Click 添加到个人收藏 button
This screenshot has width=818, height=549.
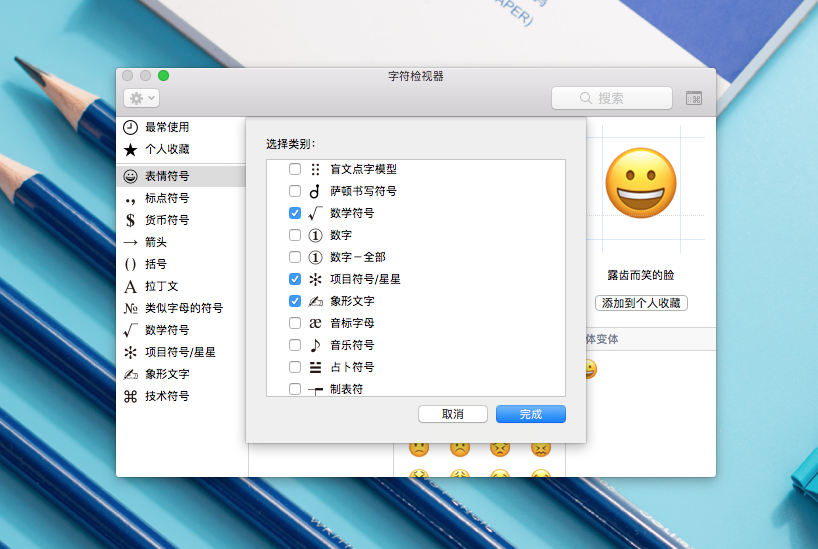coord(641,303)
